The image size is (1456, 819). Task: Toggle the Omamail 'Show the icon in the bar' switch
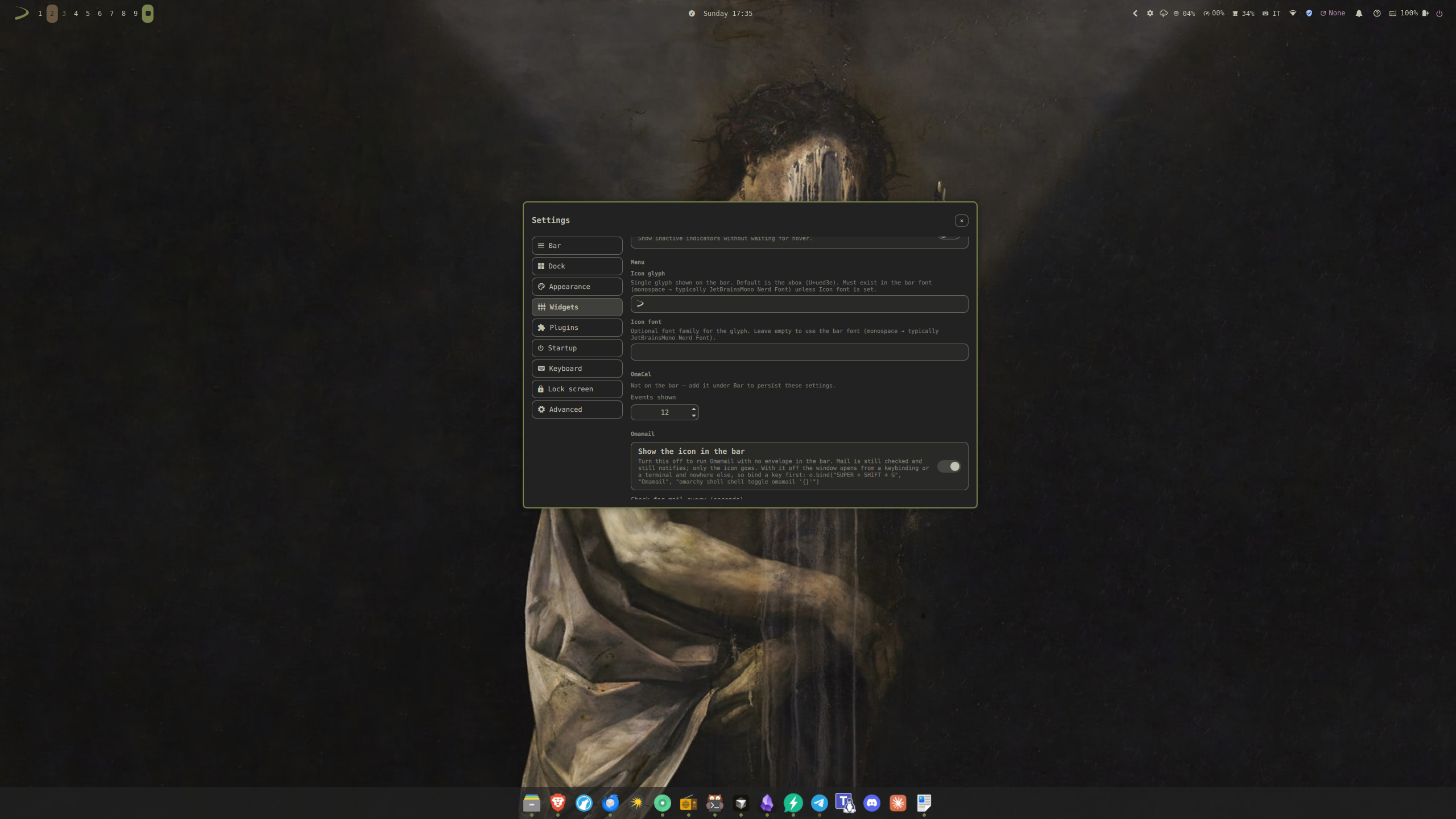coord(949,466)
